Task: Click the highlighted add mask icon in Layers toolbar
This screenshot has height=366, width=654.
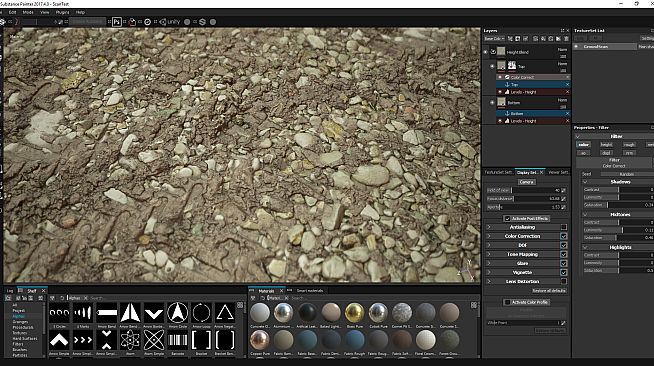Action: point(518,39)
